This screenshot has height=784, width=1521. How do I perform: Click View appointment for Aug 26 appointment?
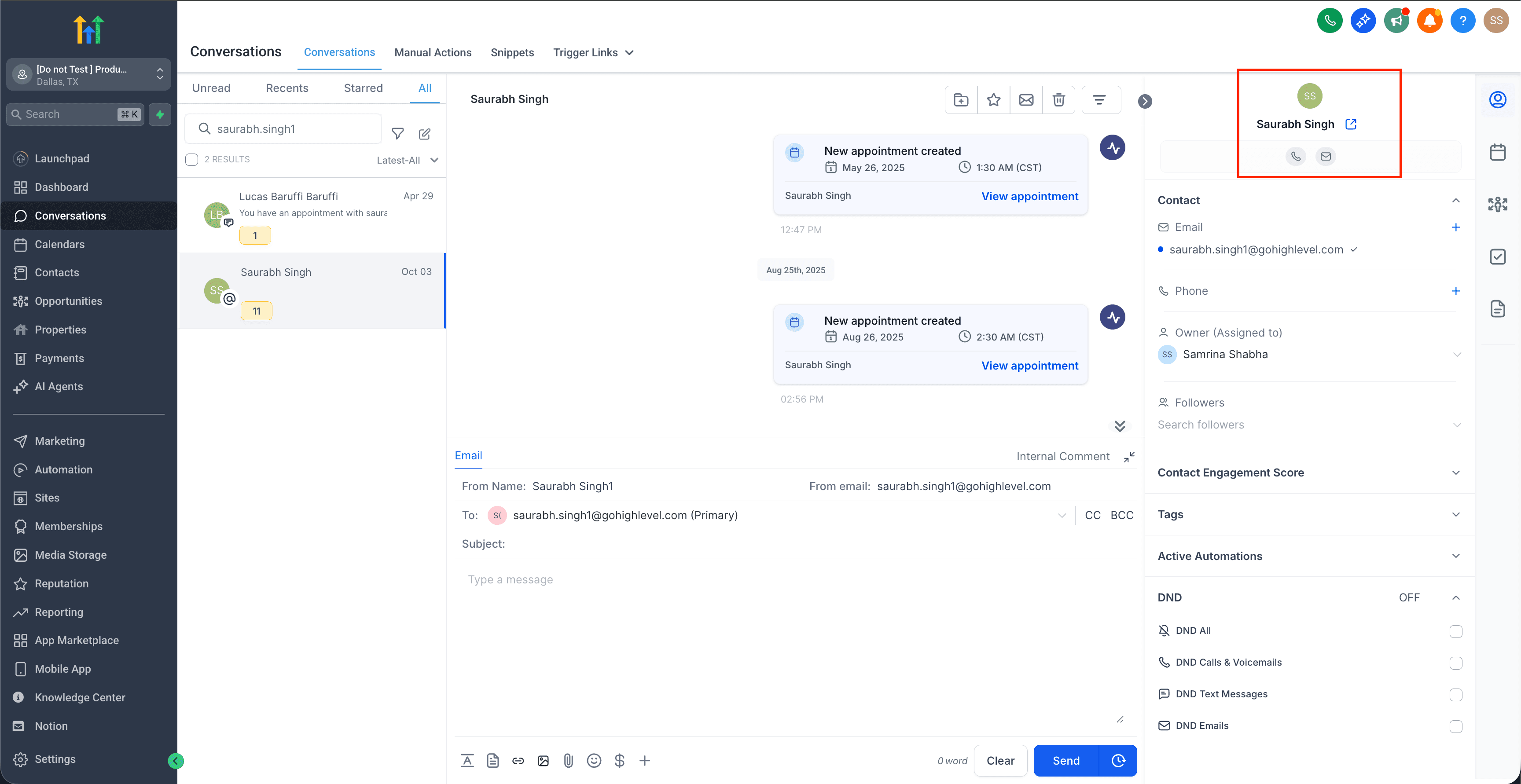1030,366
